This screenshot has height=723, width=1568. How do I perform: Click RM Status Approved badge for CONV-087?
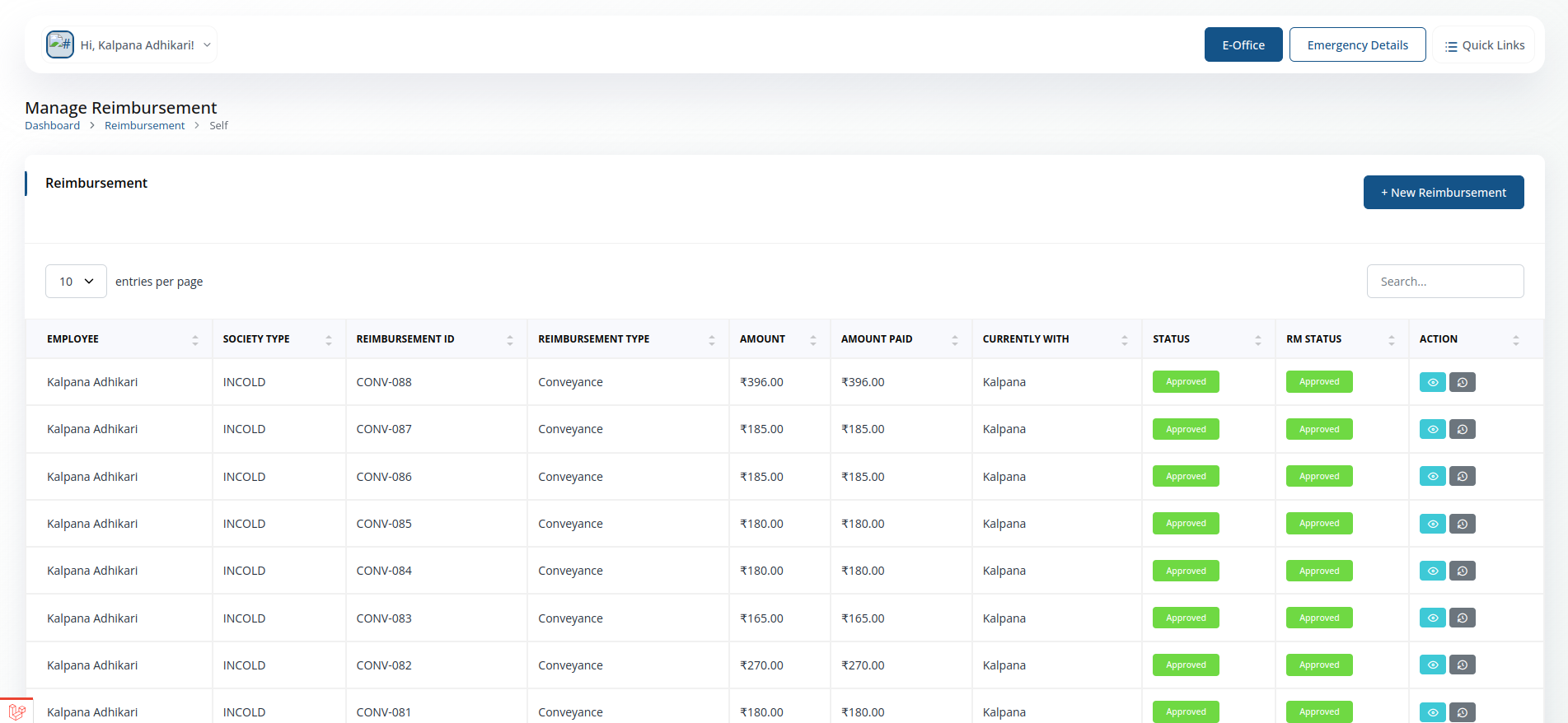[1319, 429]
